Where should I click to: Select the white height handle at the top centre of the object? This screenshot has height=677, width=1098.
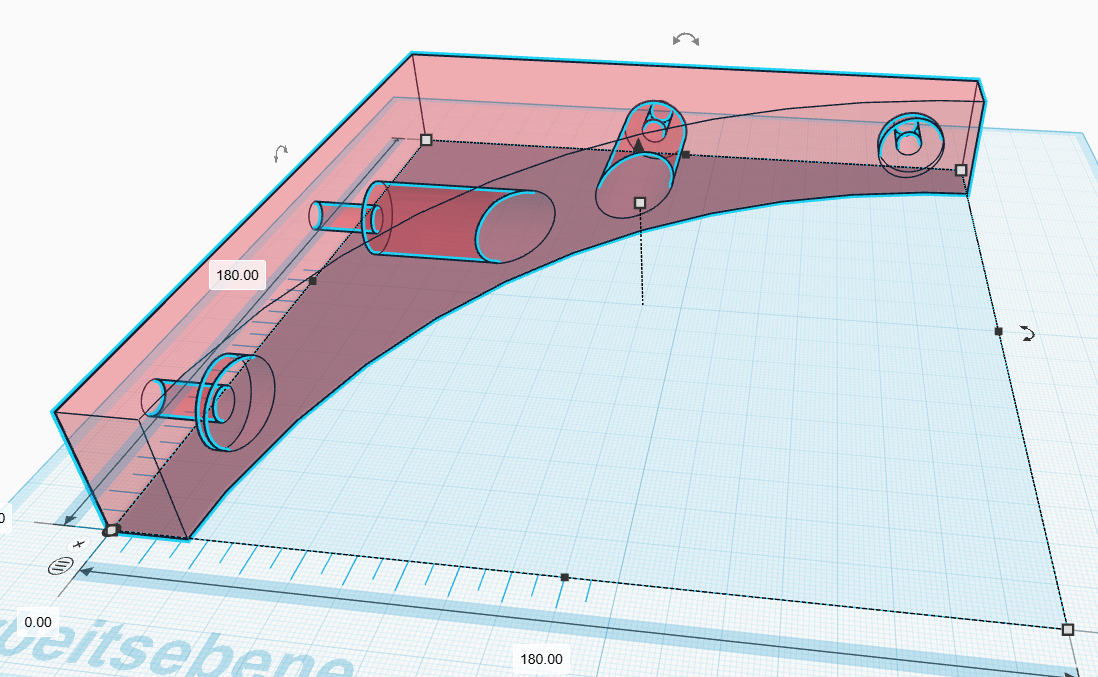pos(639,203)
